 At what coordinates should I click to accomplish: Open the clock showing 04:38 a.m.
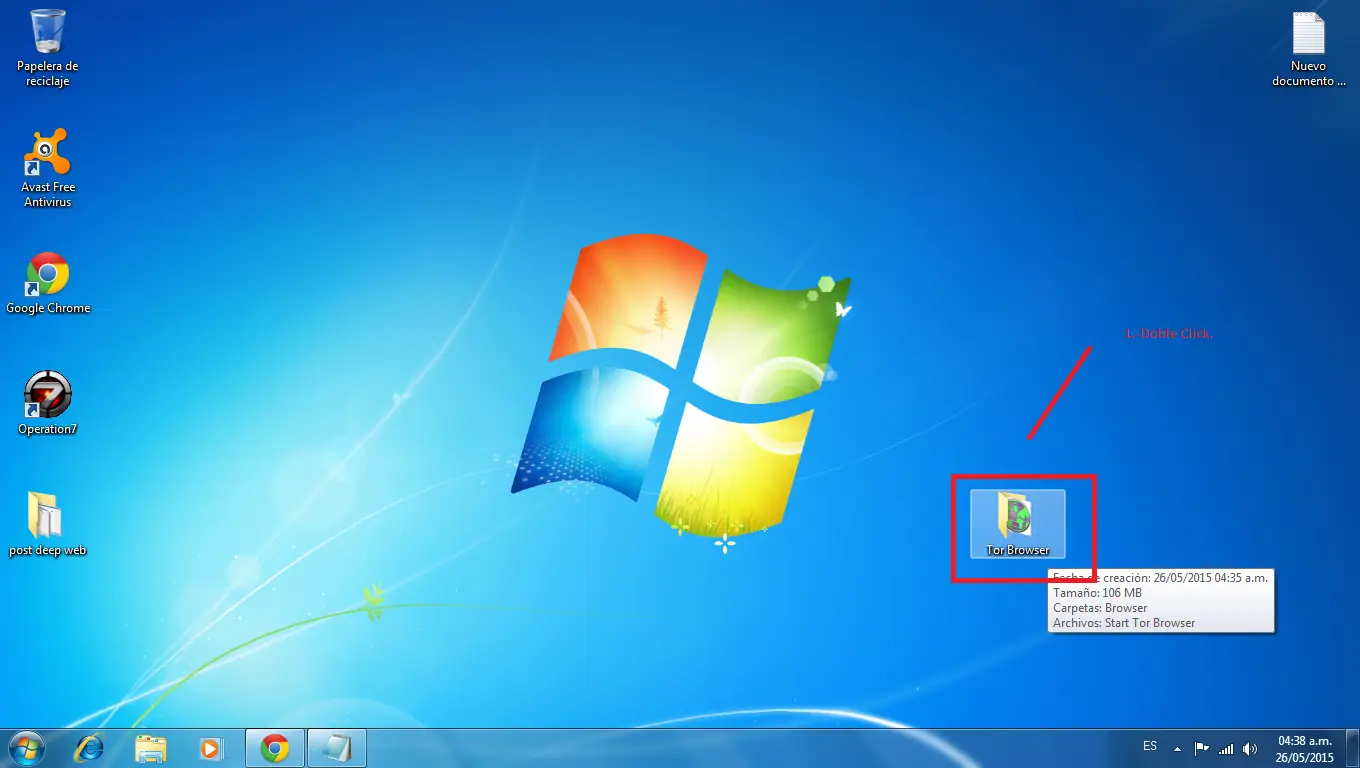point(1305,741)
